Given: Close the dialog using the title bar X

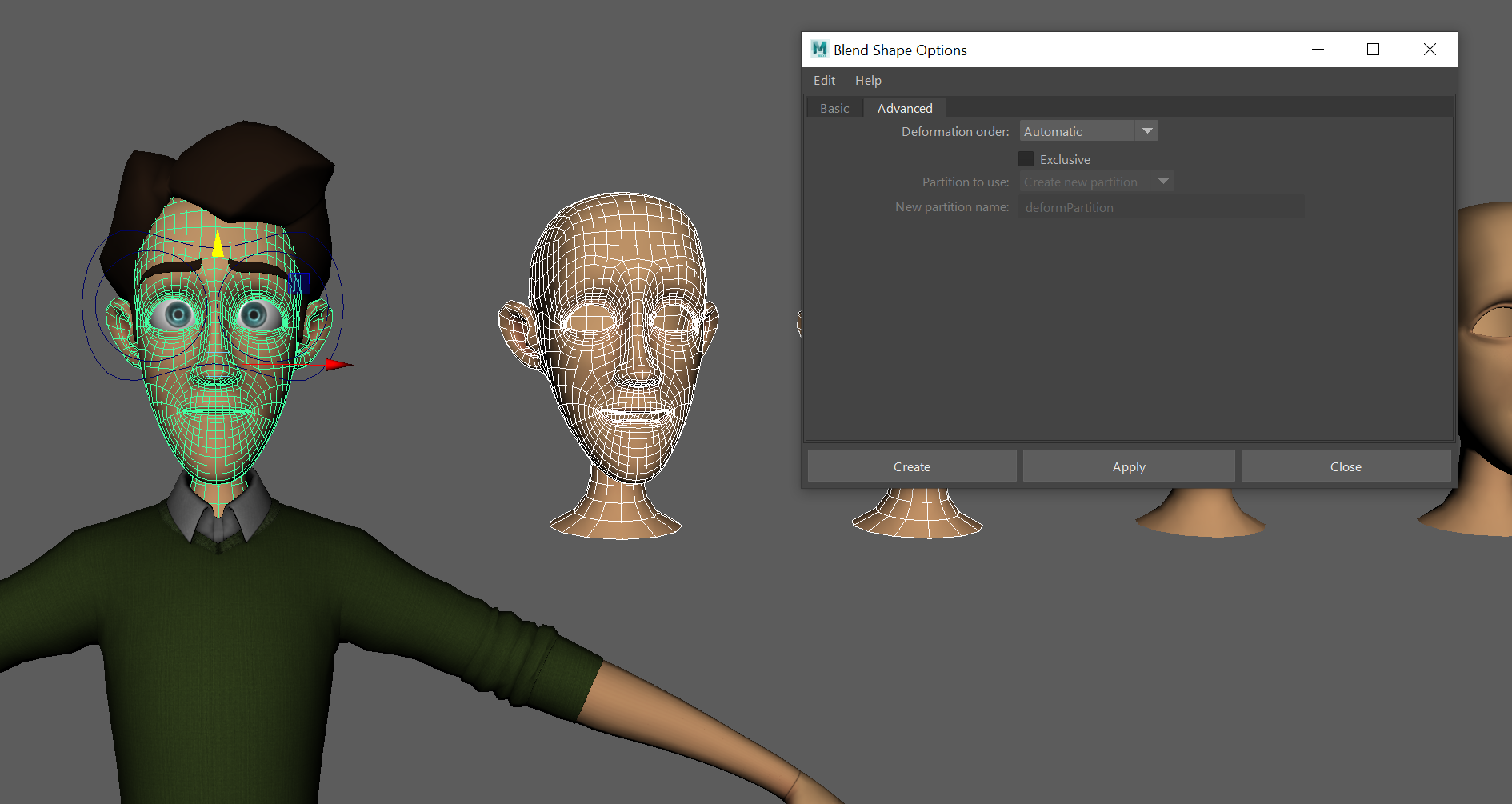Looking at the screenshot, I should pyautogui.click(x=1430, y=50).
